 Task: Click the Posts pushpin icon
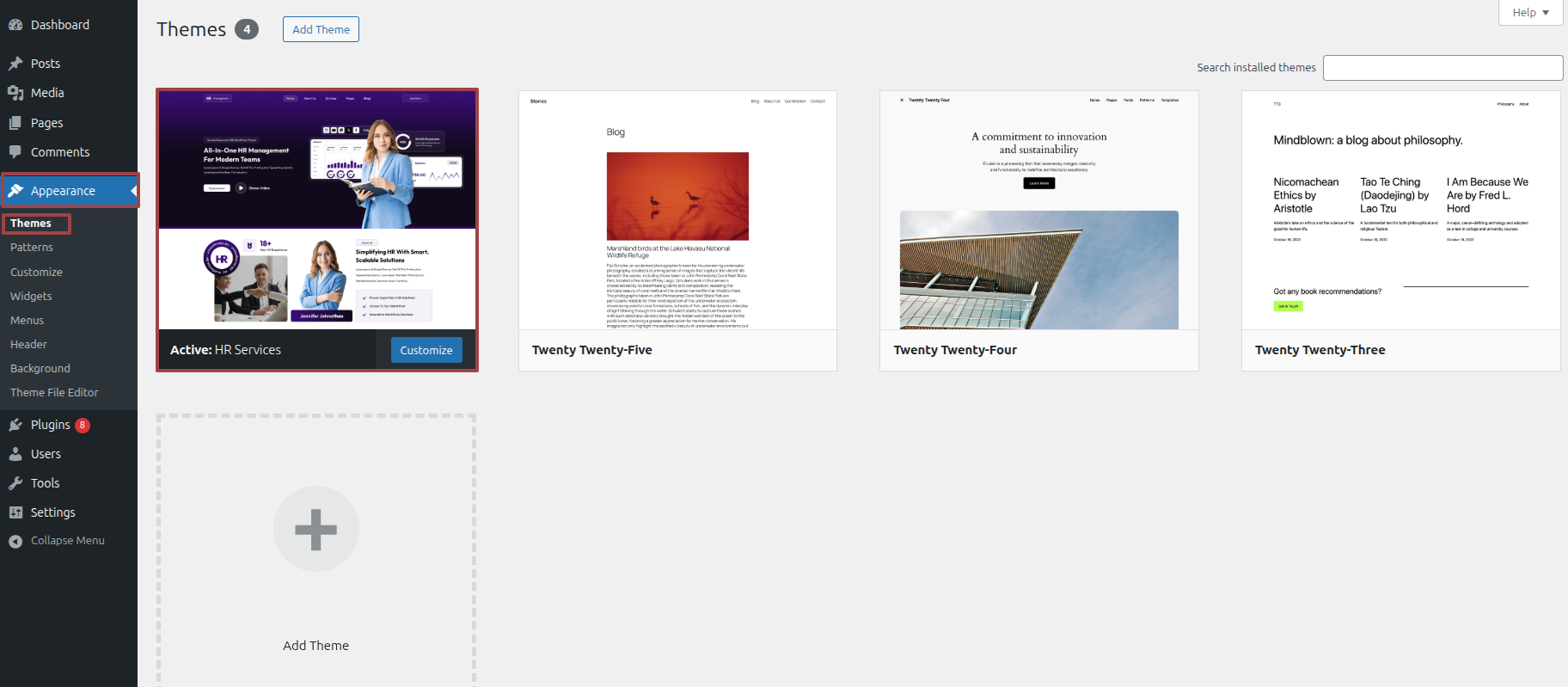[x=15, y=64]
